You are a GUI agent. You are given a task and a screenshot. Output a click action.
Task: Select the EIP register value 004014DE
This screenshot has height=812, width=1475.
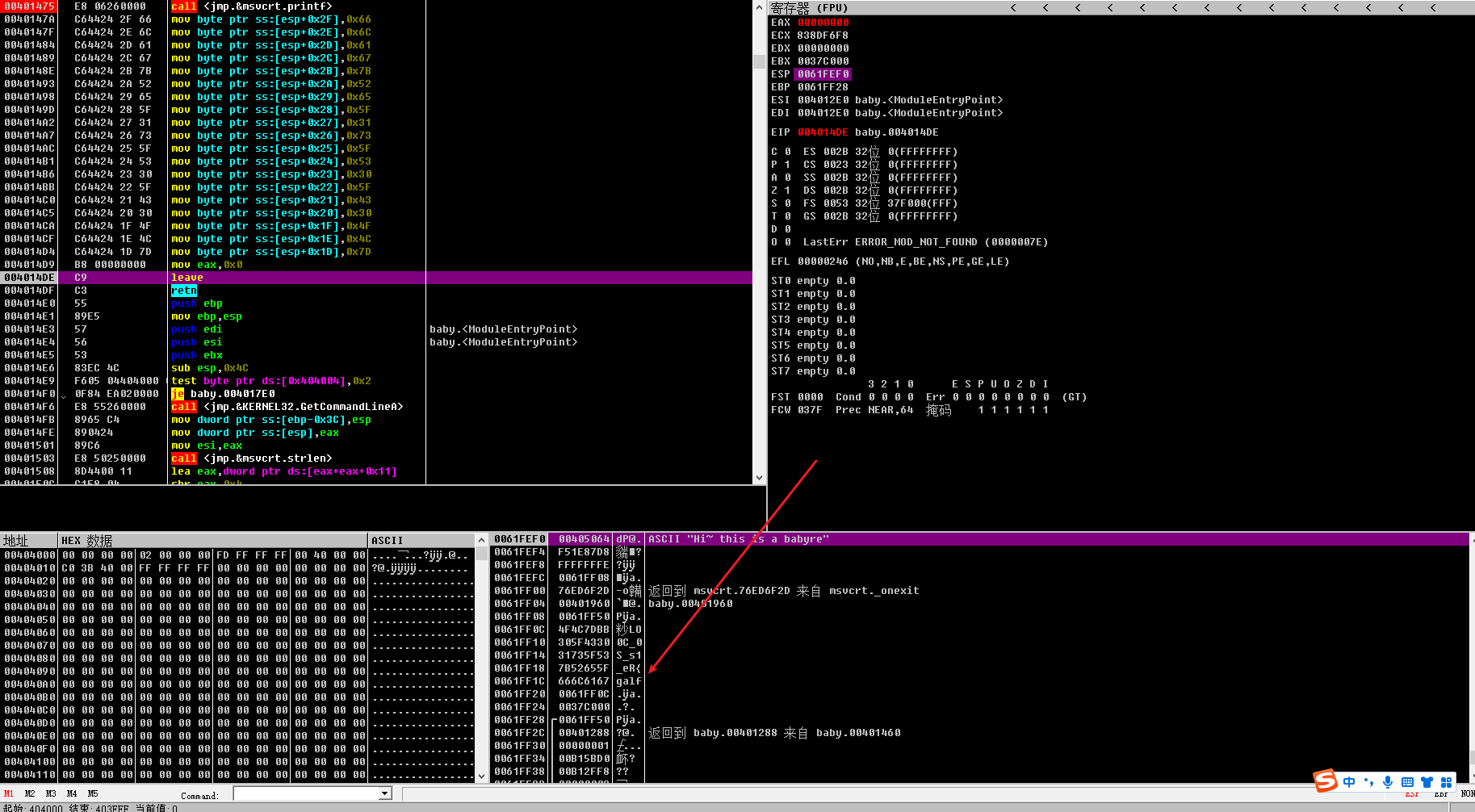[823, 132]
